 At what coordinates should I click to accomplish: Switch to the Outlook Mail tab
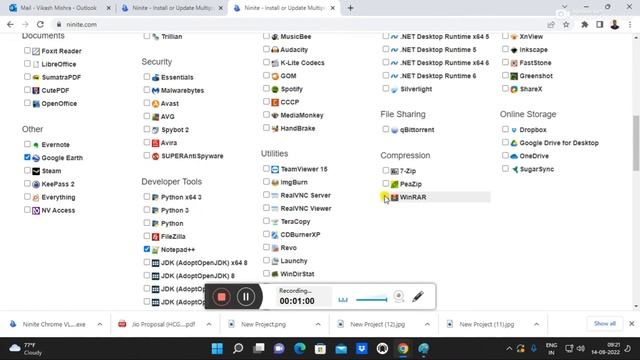tap(60, 8)
